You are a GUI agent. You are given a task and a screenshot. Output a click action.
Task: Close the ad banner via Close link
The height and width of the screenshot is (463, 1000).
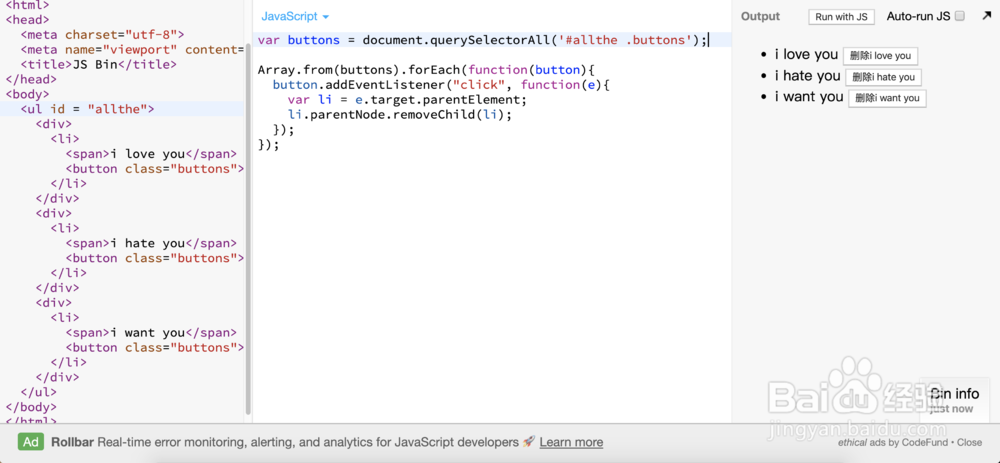click(x=969, y=442)
